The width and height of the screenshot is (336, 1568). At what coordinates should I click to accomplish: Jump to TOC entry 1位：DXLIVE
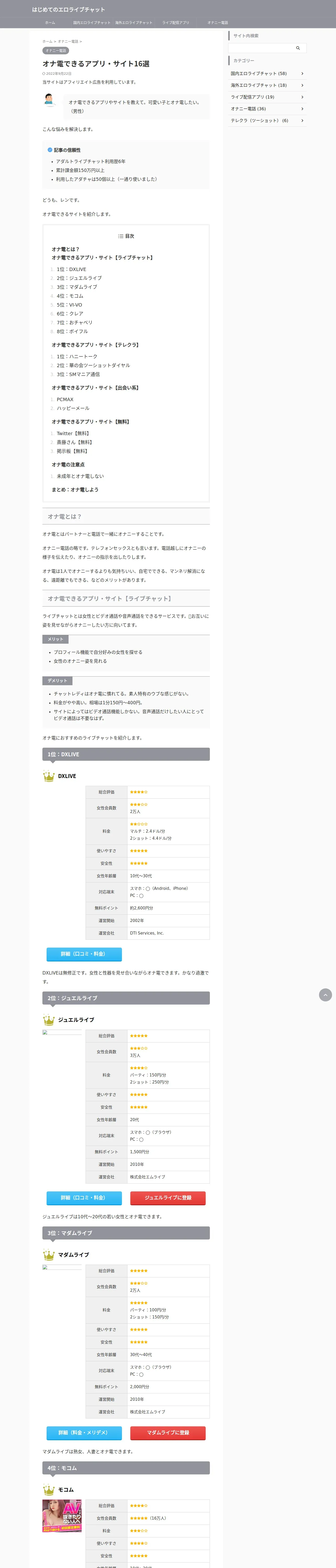[x=71, y=269]
